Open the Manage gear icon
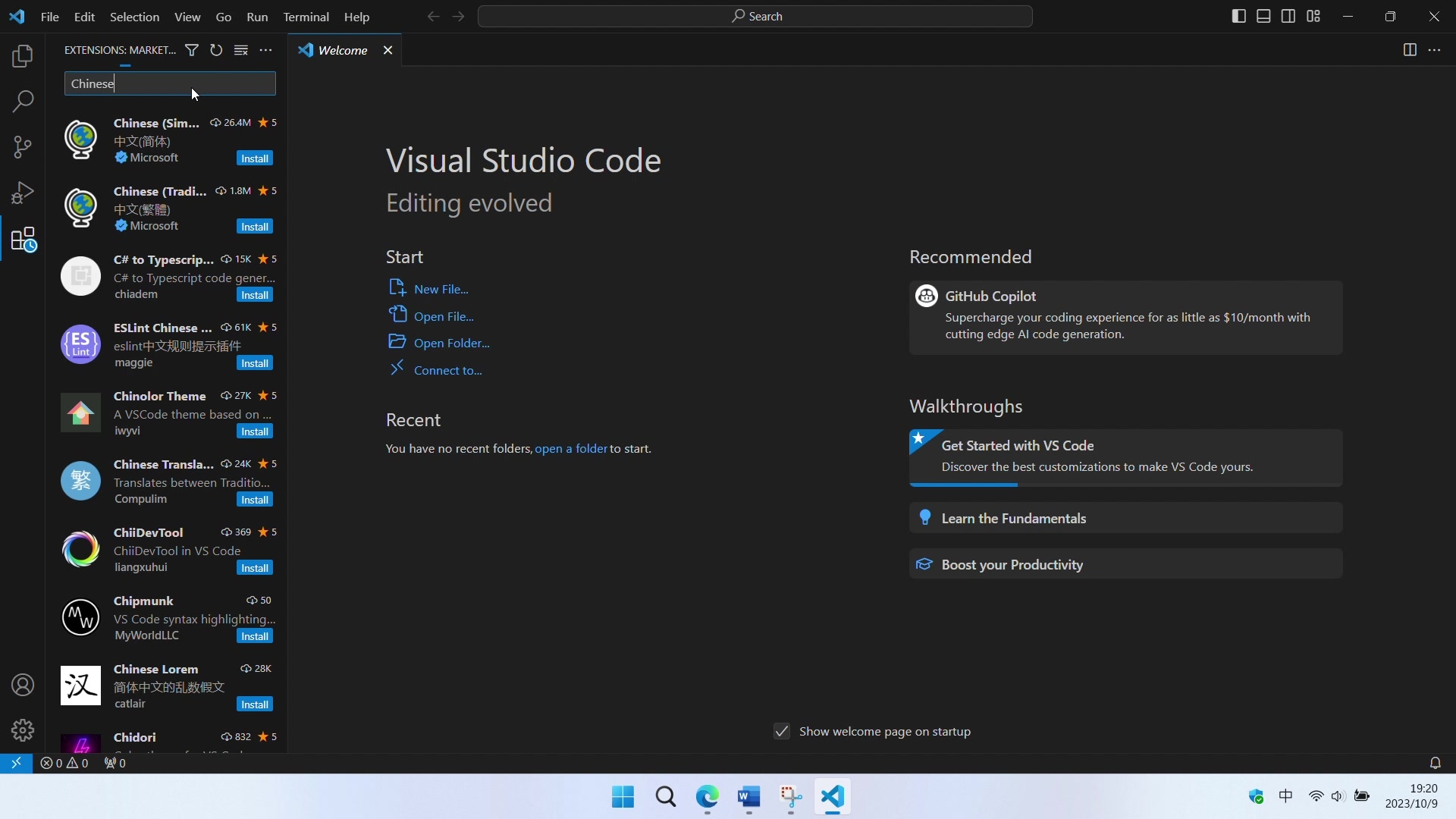This screenshot has height=819, width=1456. (23, 730)
